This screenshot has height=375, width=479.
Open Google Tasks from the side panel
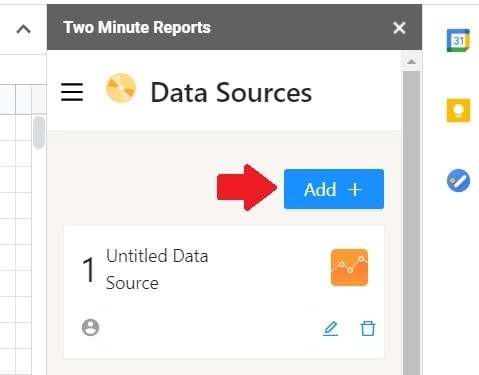tap(458, 180)
